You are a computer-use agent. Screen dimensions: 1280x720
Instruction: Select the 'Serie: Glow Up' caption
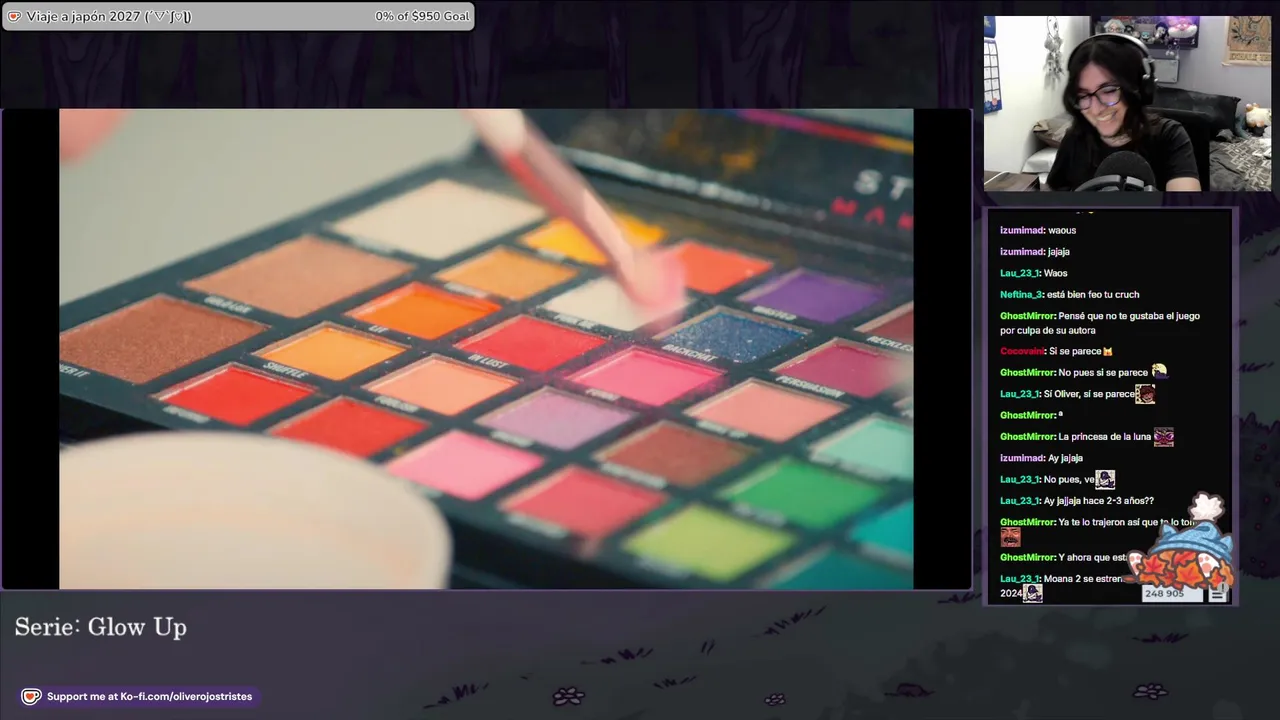(100, 627)
